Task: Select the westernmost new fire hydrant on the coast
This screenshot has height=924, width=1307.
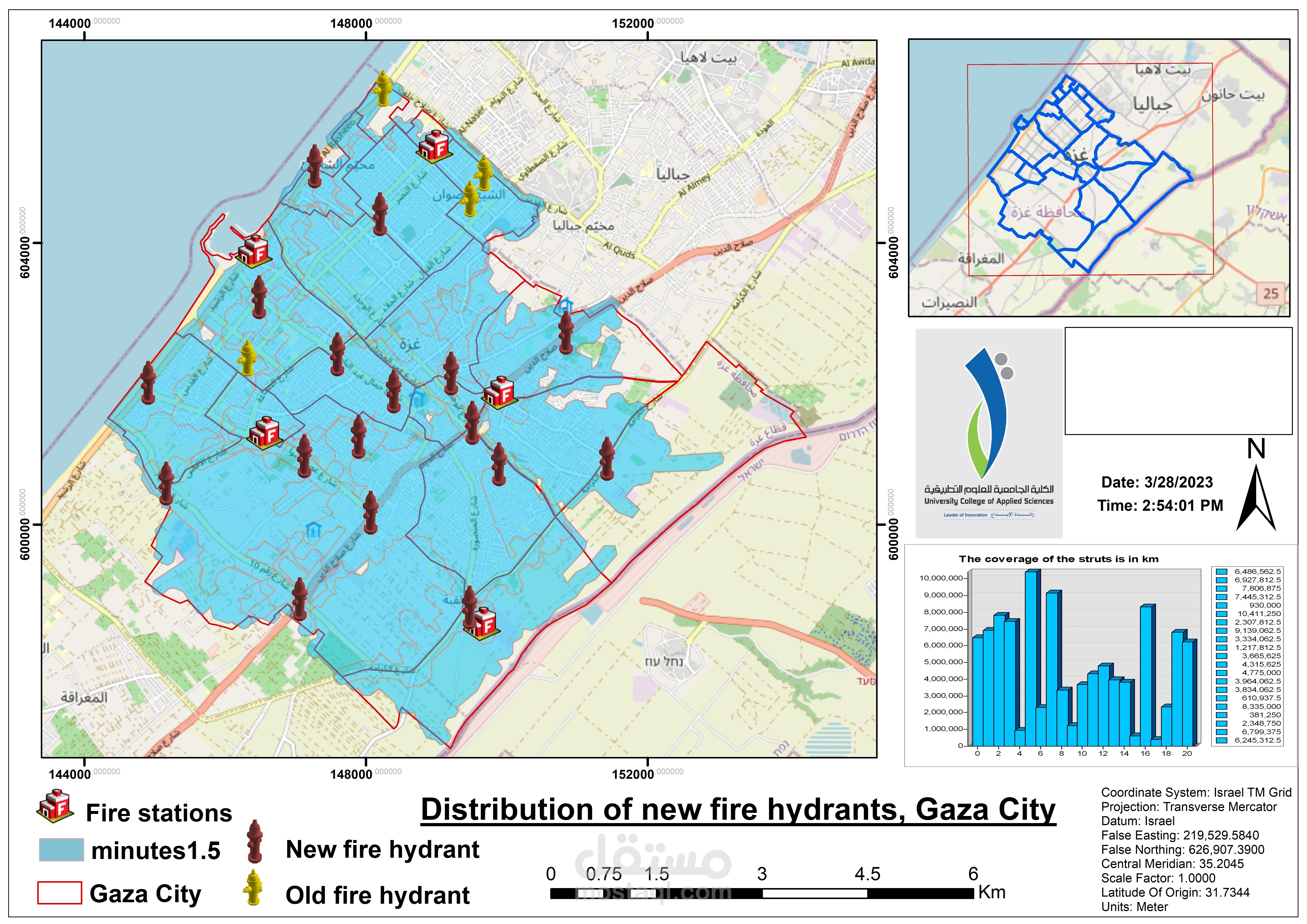Action: click(148, 383)
